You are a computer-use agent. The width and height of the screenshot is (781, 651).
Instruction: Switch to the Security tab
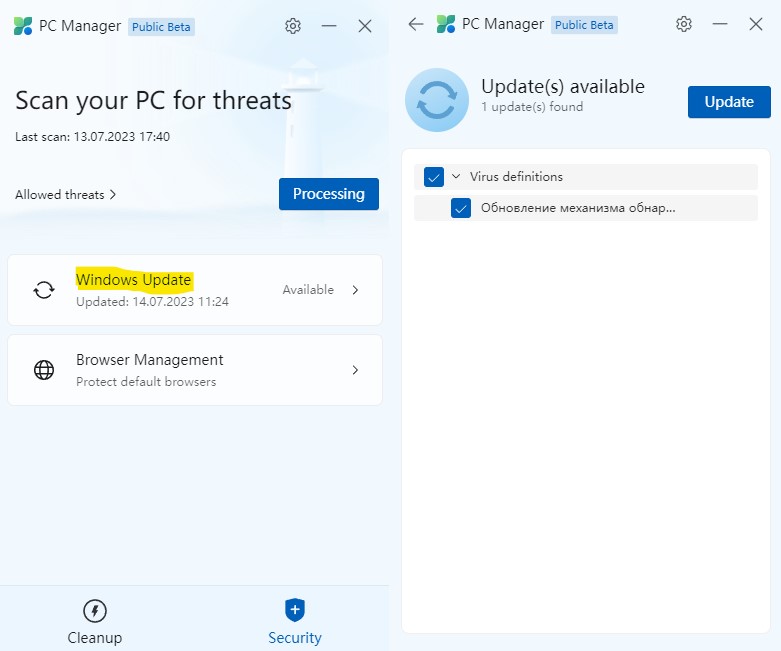[x=295, y=622]
